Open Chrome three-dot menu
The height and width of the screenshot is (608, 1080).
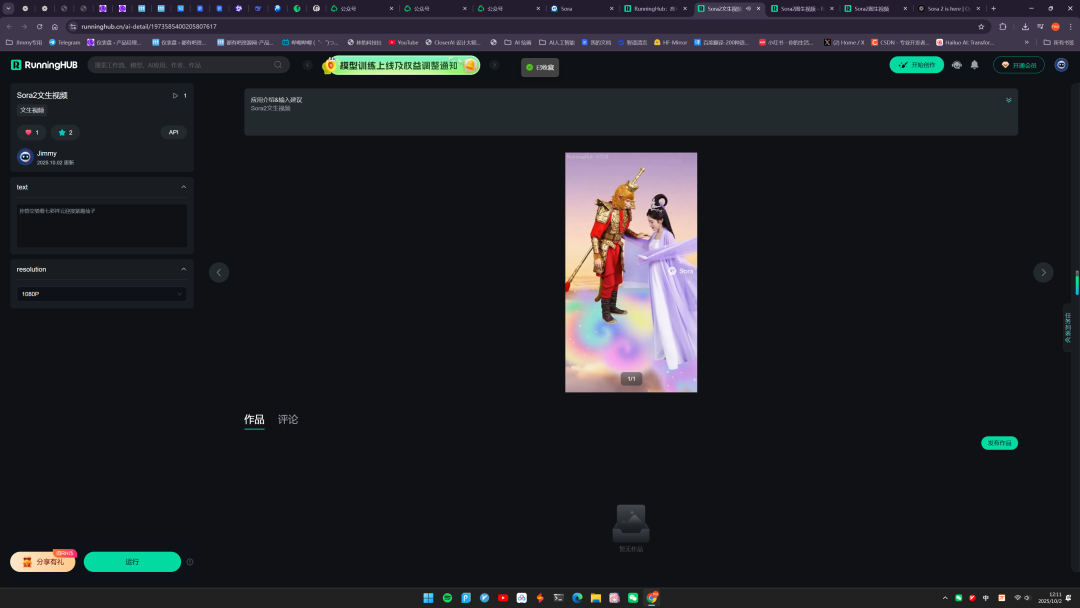[x=1070, y=26]
